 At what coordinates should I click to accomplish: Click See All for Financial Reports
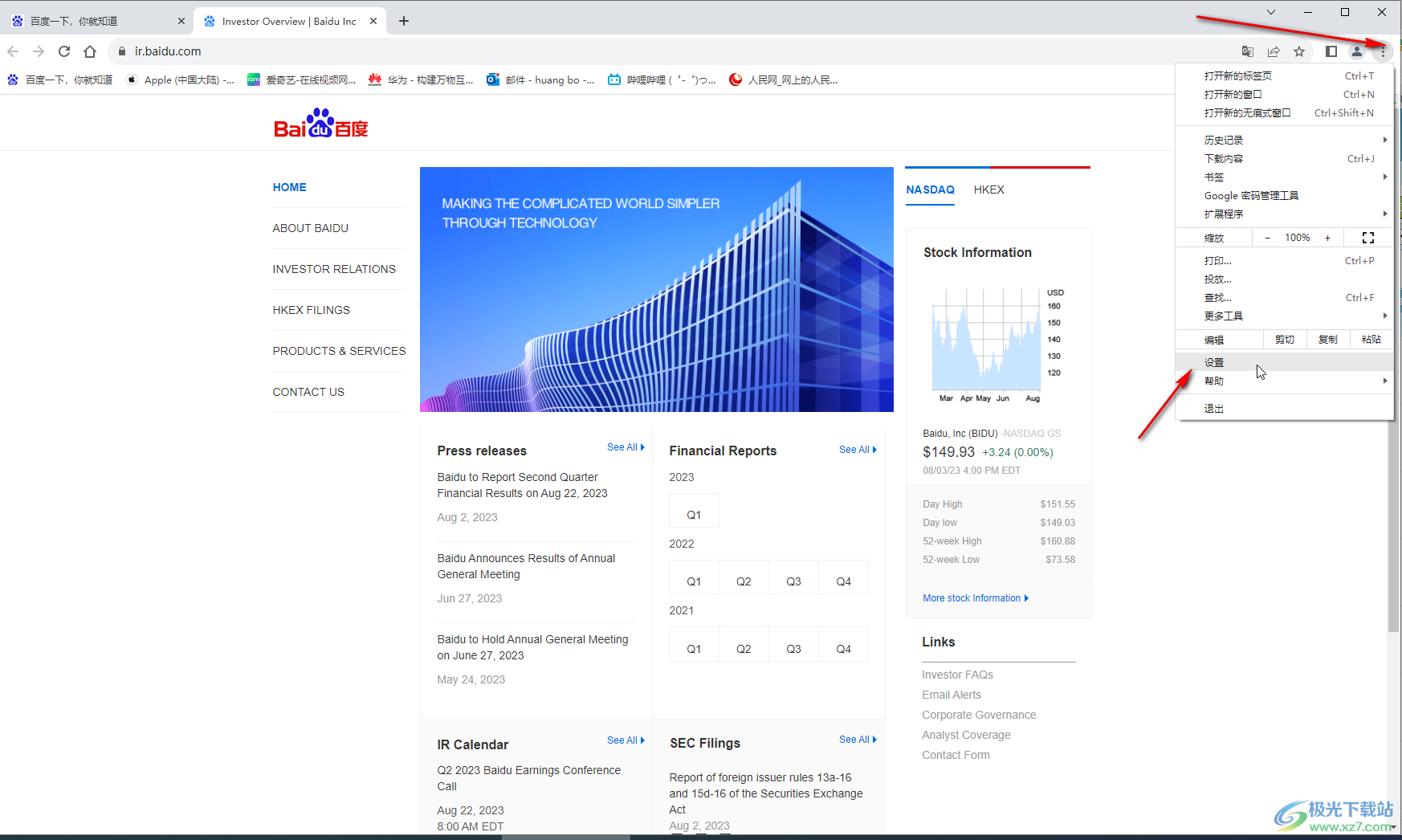[x=858, y=450]
